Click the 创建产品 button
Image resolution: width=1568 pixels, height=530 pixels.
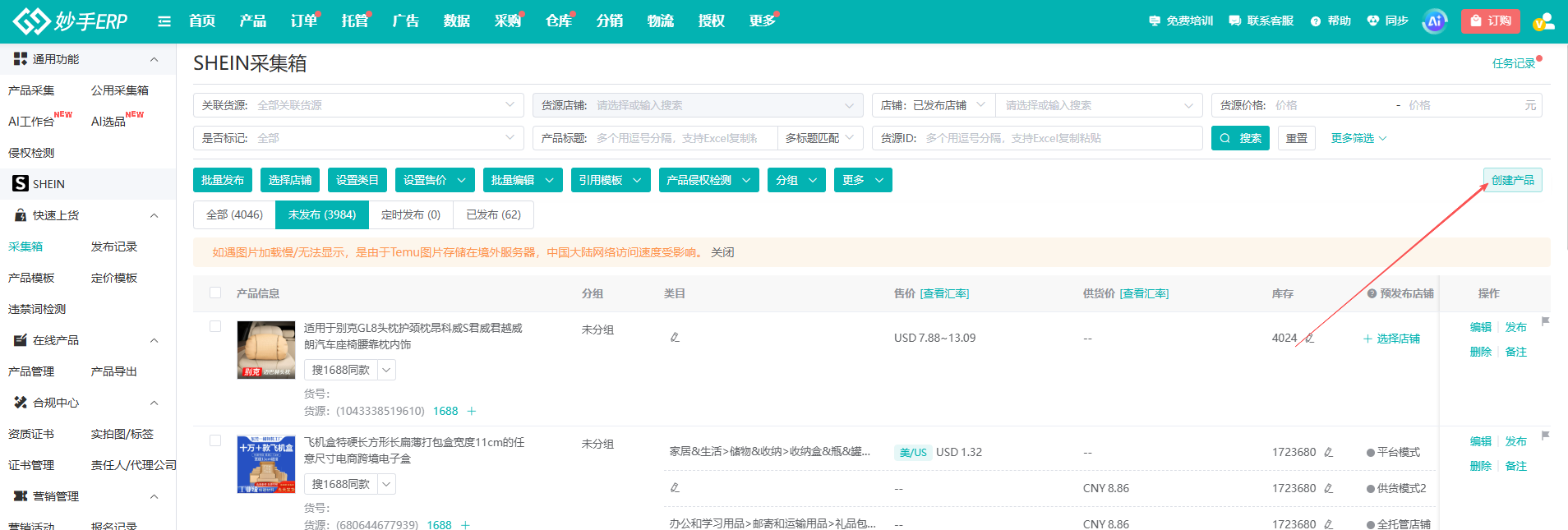(1512, 180)
